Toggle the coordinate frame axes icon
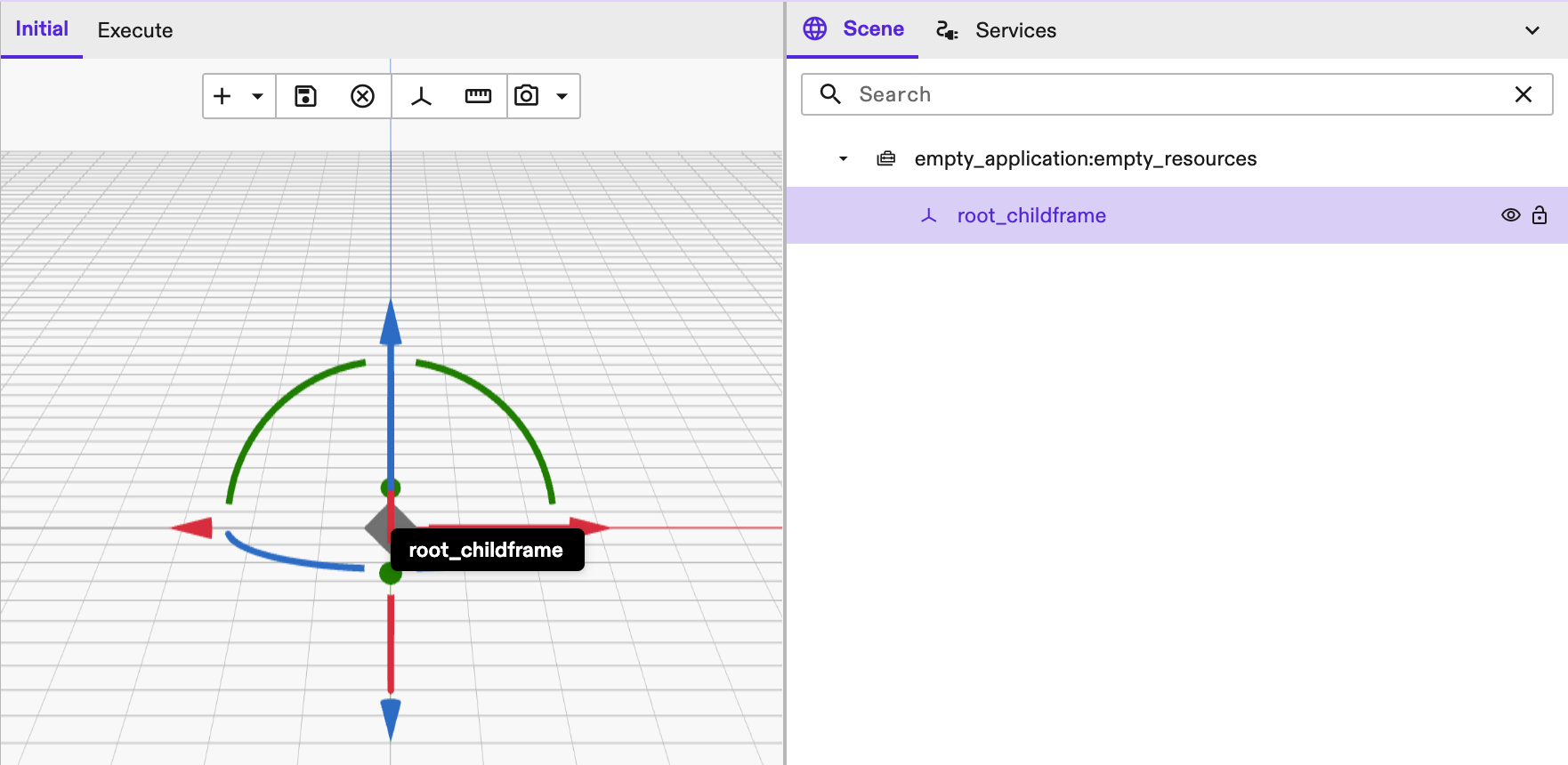This screenshot has width=1568, height=765. click(x=421, y=96)
